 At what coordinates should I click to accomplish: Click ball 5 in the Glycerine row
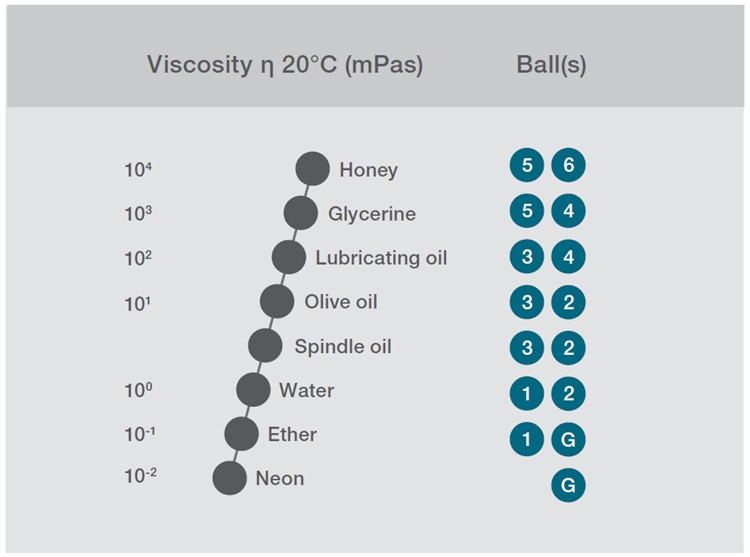click(x=526, y=212)
